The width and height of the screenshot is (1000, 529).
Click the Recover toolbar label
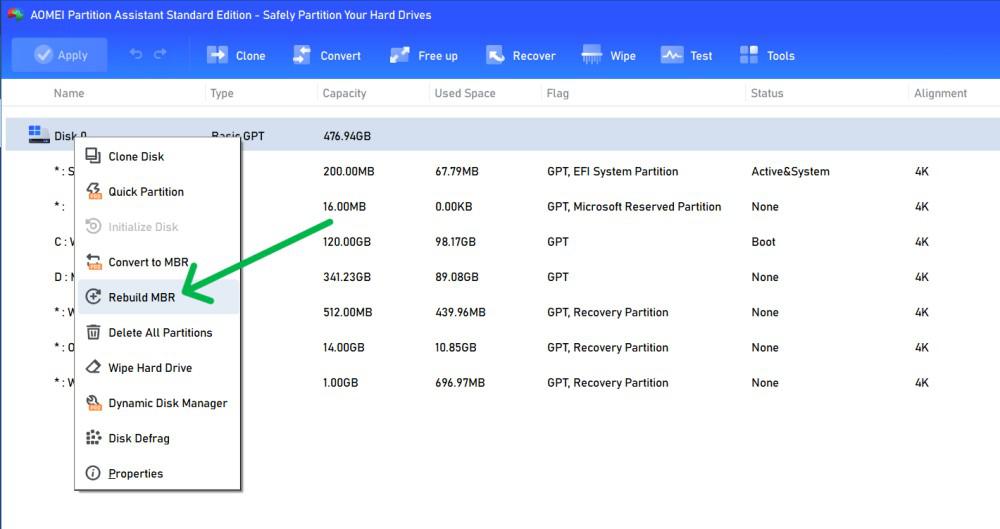(534, 56)
